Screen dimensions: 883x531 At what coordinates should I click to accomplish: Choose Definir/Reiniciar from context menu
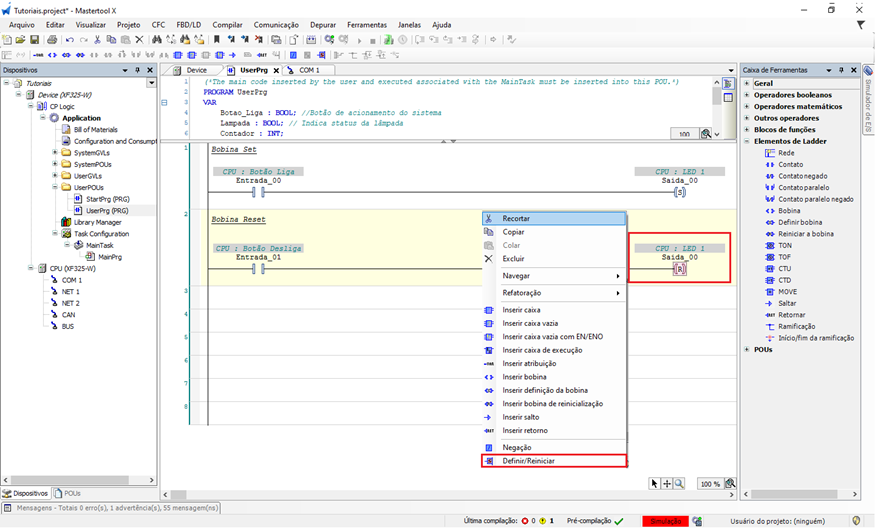[528, 461]
